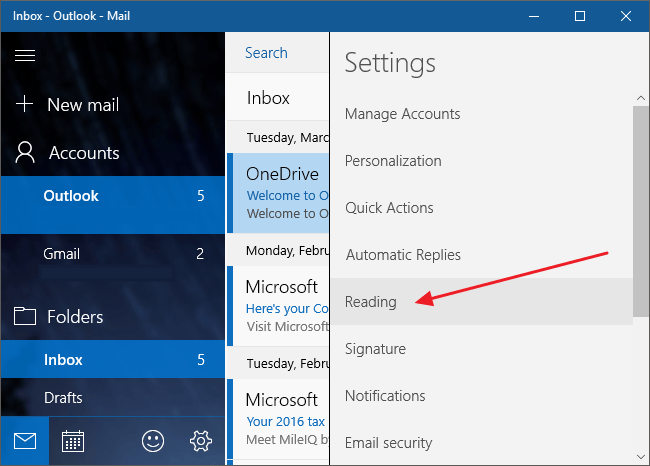
Task: Open the Accounts person icon
Action: 25,152
